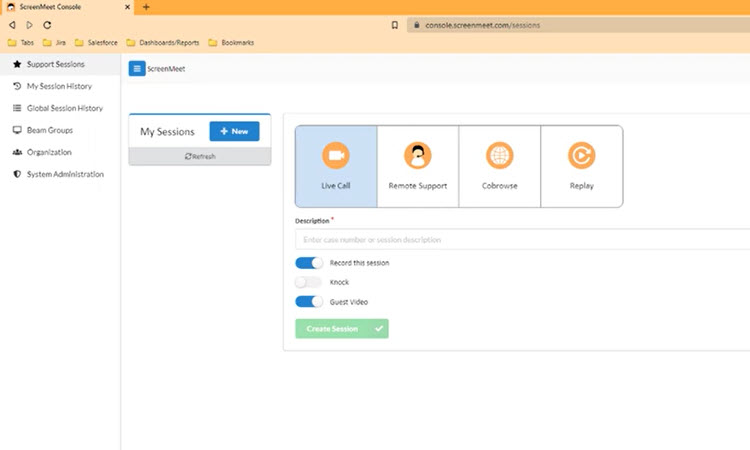Open the Dashboards/Reports bookmark folder

(x=163, y=43)
